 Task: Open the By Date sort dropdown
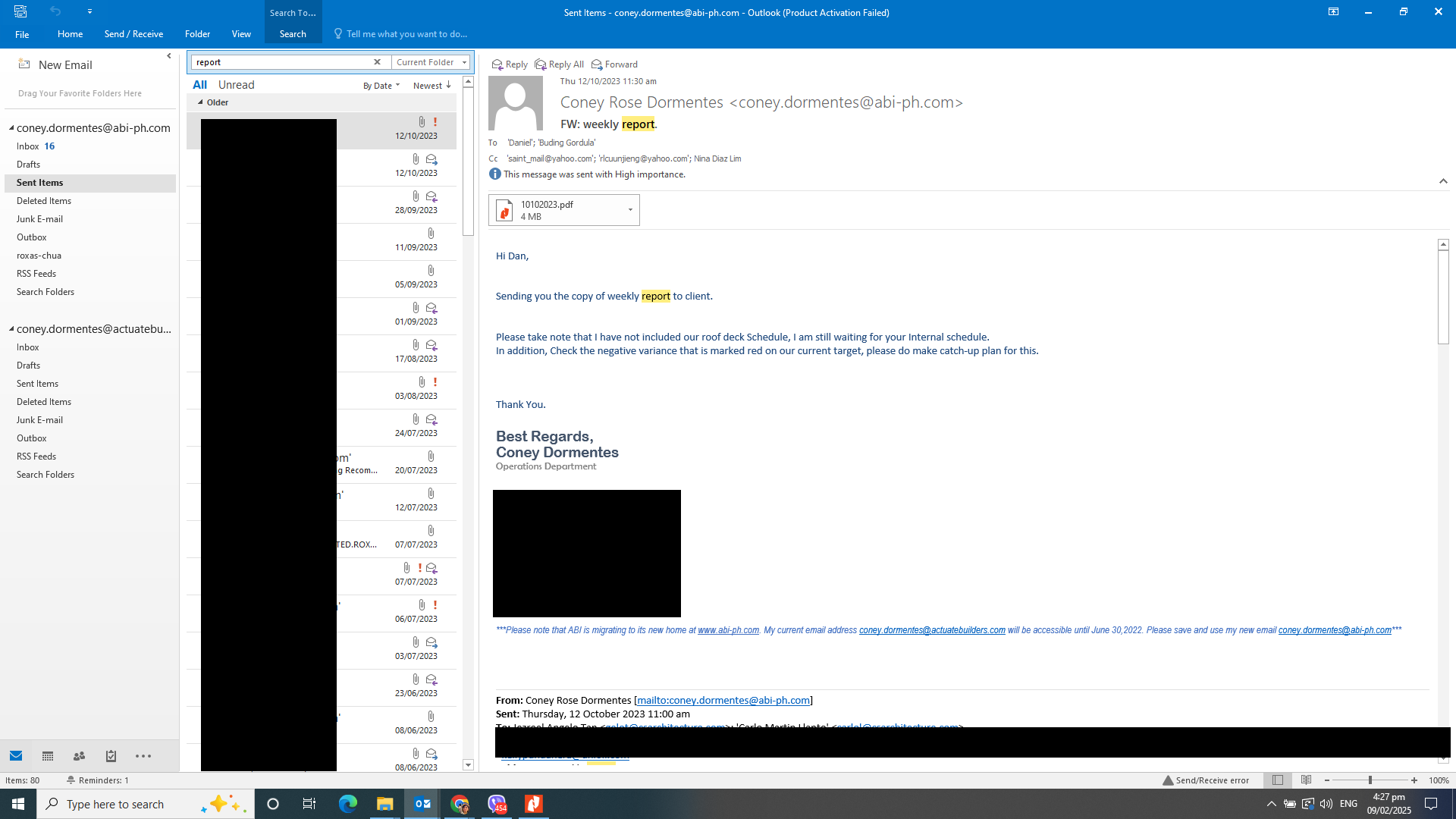(x=381, y=86)
